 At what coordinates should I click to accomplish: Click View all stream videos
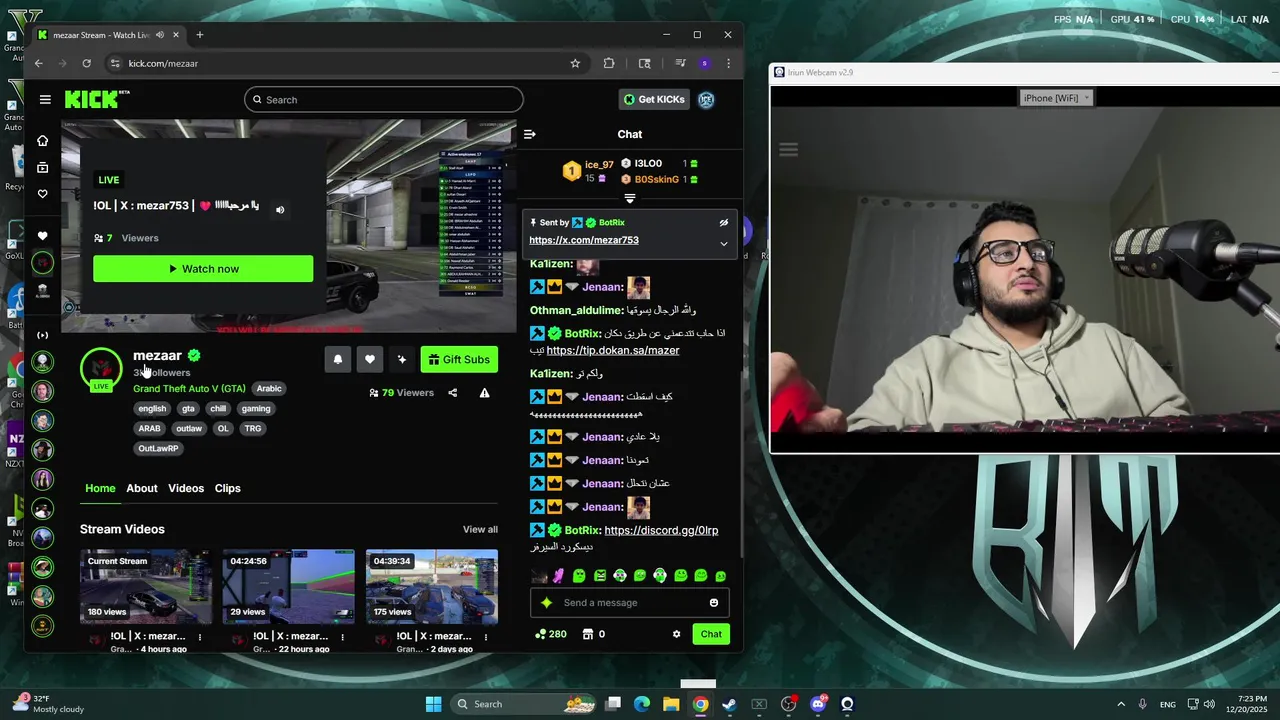480,529
